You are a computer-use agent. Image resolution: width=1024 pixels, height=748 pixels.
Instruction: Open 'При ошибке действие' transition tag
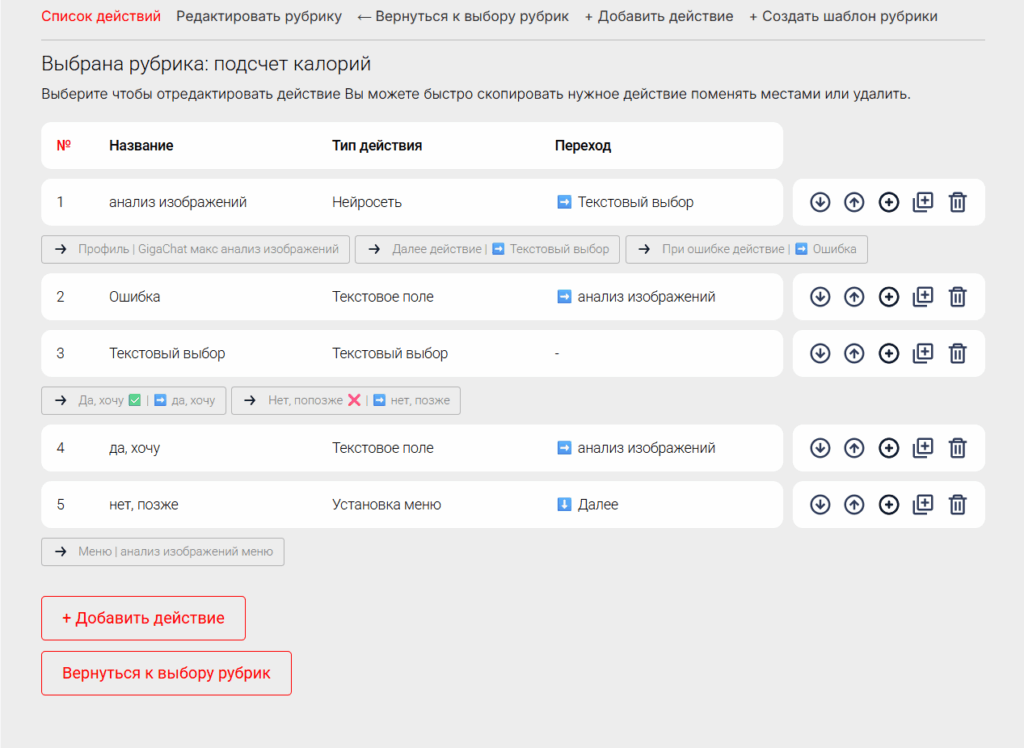pyautogui.click(x=746, y=250)
